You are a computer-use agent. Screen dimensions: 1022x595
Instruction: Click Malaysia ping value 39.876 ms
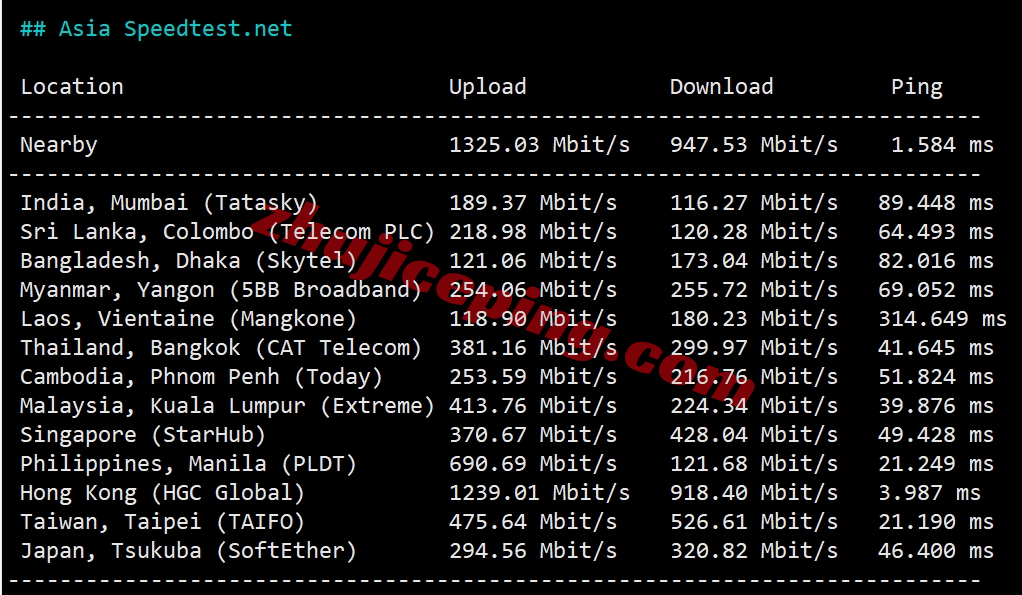tap(936, 405)
